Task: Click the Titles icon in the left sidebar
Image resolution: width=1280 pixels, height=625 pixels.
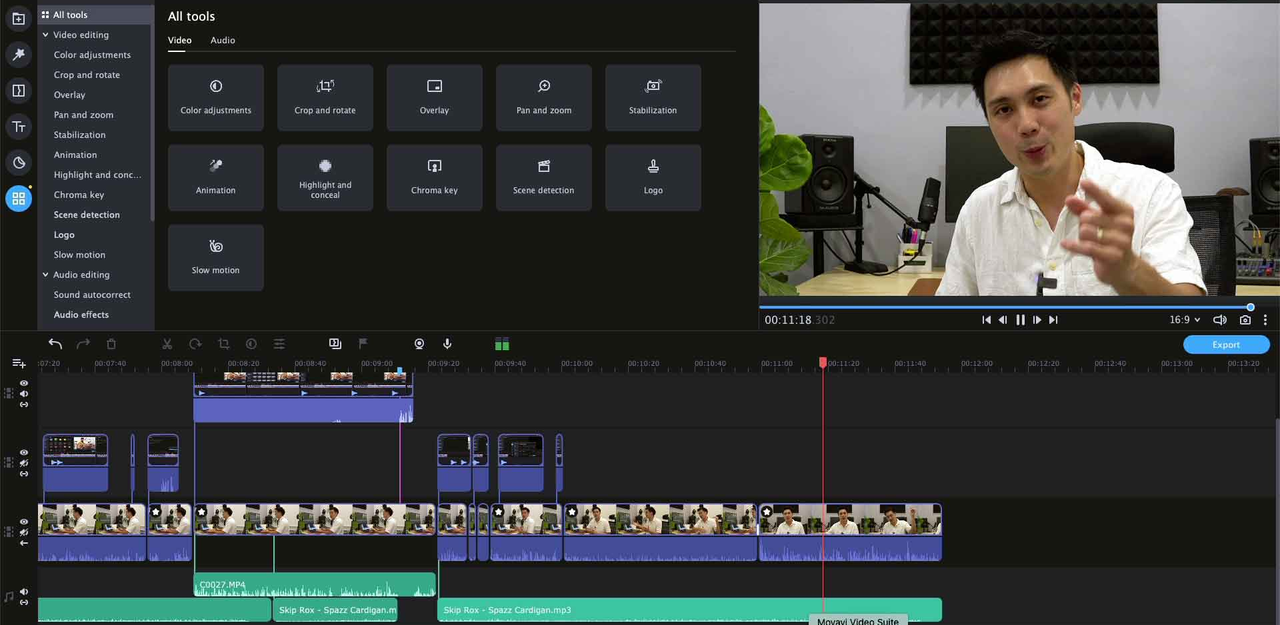Action: click(x=18, y=126)
